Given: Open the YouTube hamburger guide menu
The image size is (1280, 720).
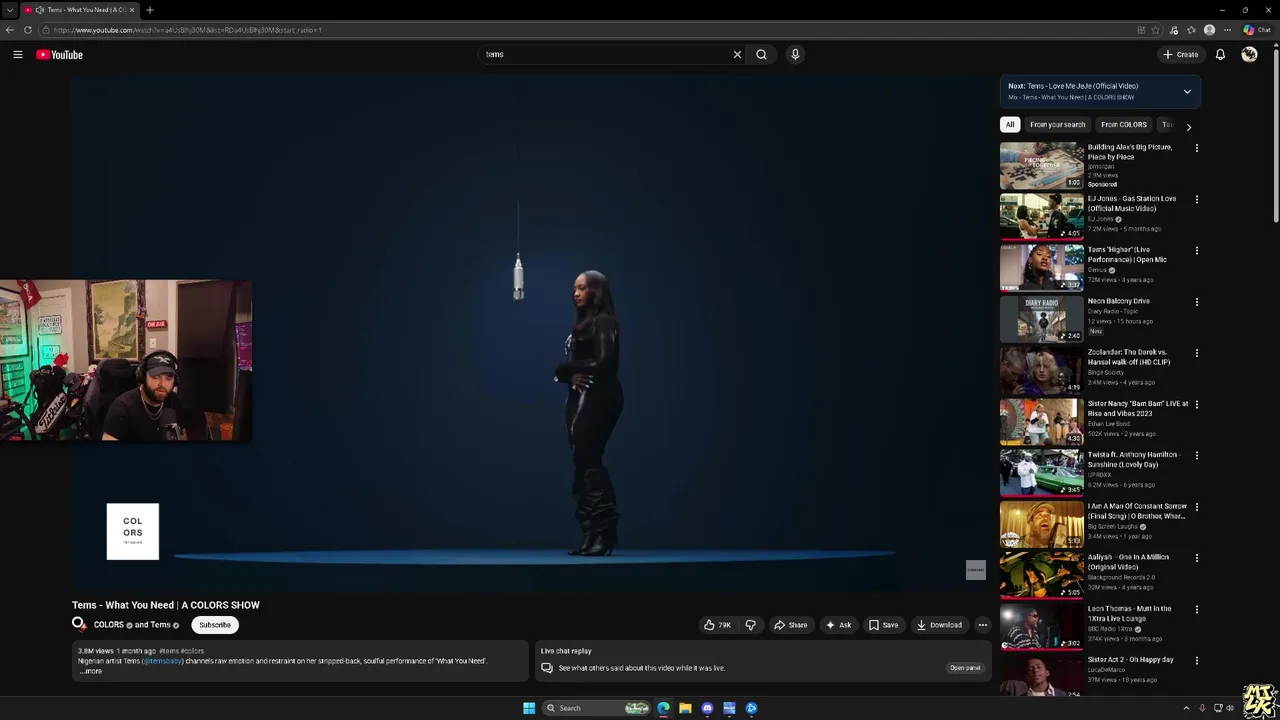Looking at the screenshot, I should tap(17, 55).
